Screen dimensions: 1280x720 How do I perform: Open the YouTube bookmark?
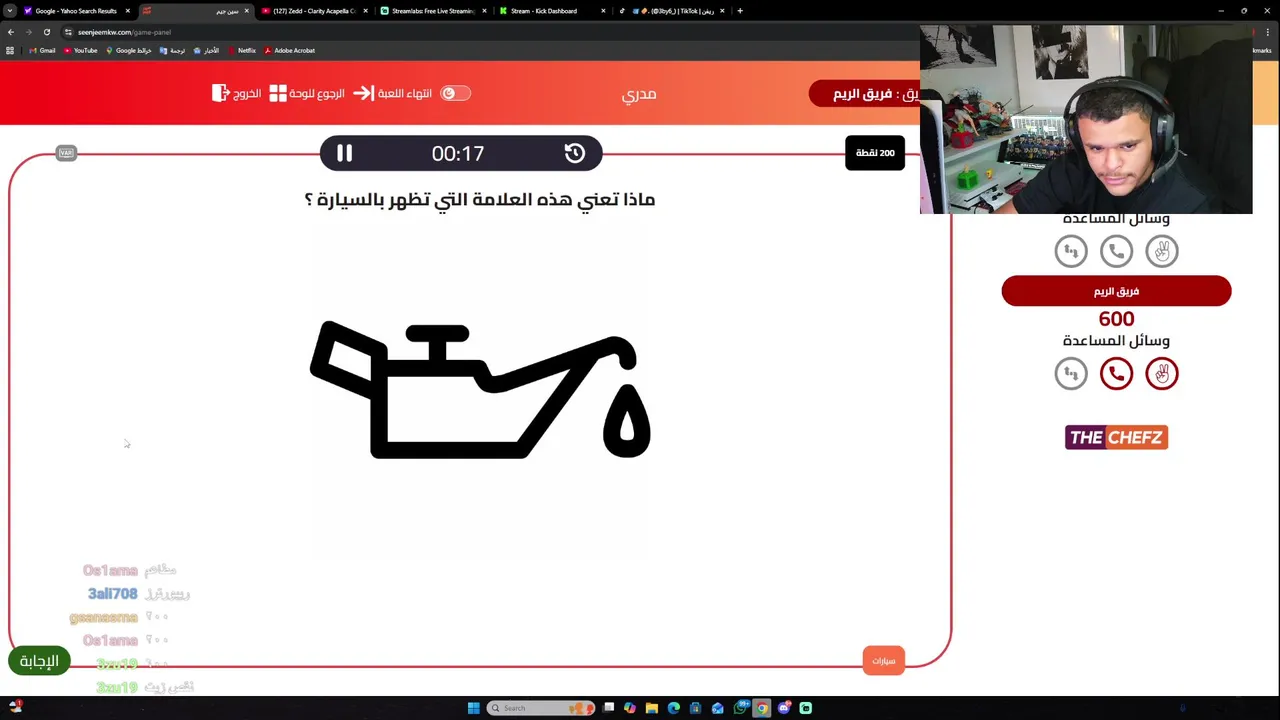pyautogui.click(x=81, y=50)
